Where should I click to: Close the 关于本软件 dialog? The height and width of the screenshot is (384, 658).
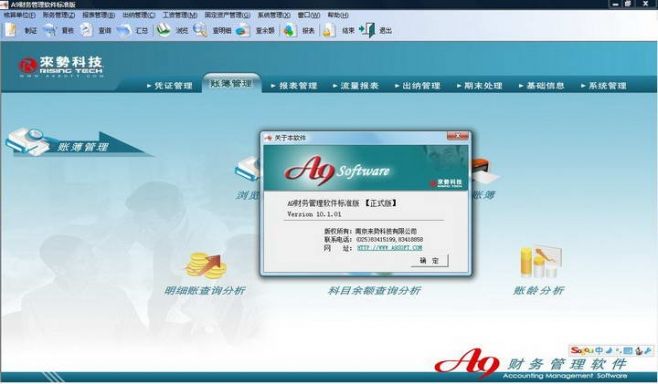pos(458,136)
